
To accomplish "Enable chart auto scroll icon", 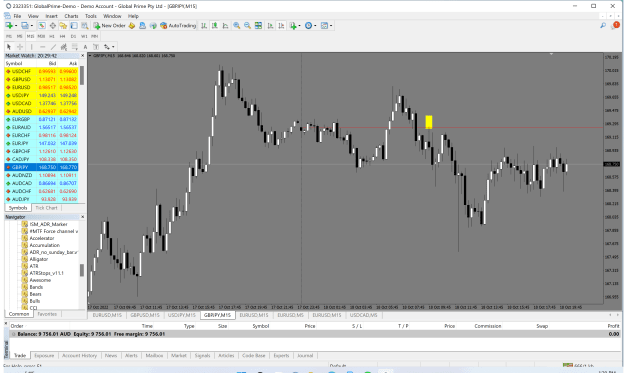I will tap(270, 26).
